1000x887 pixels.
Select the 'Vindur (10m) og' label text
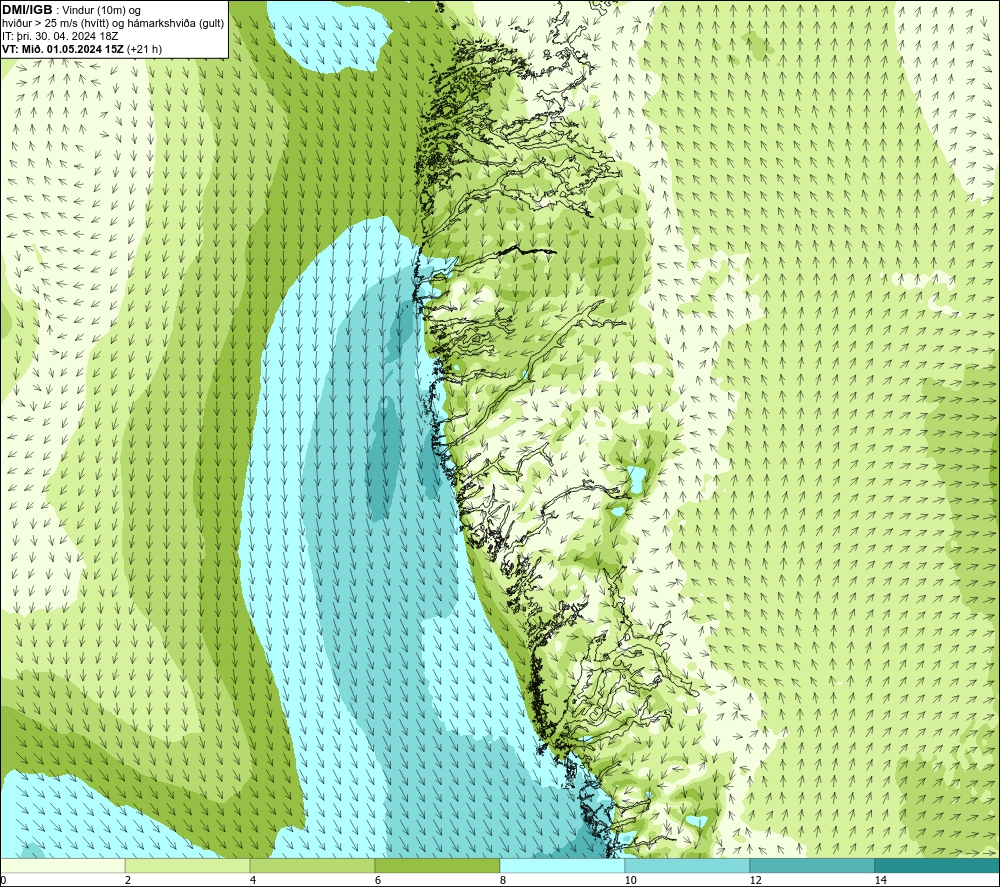101,11
